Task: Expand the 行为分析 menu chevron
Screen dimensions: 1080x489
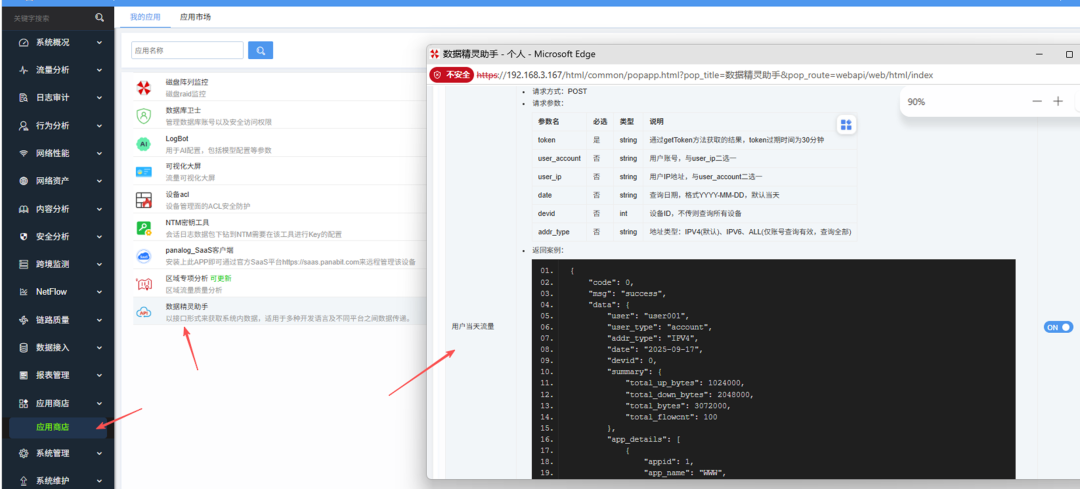Action: [99, 125]
